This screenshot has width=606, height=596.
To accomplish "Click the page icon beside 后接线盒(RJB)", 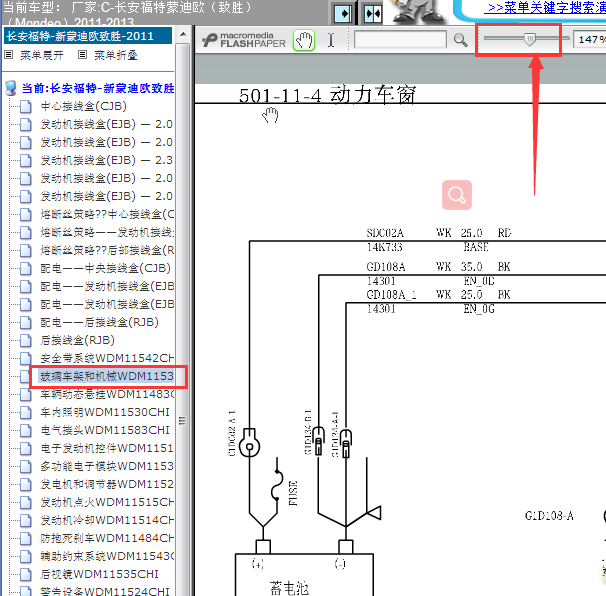I will pos(26,341).
